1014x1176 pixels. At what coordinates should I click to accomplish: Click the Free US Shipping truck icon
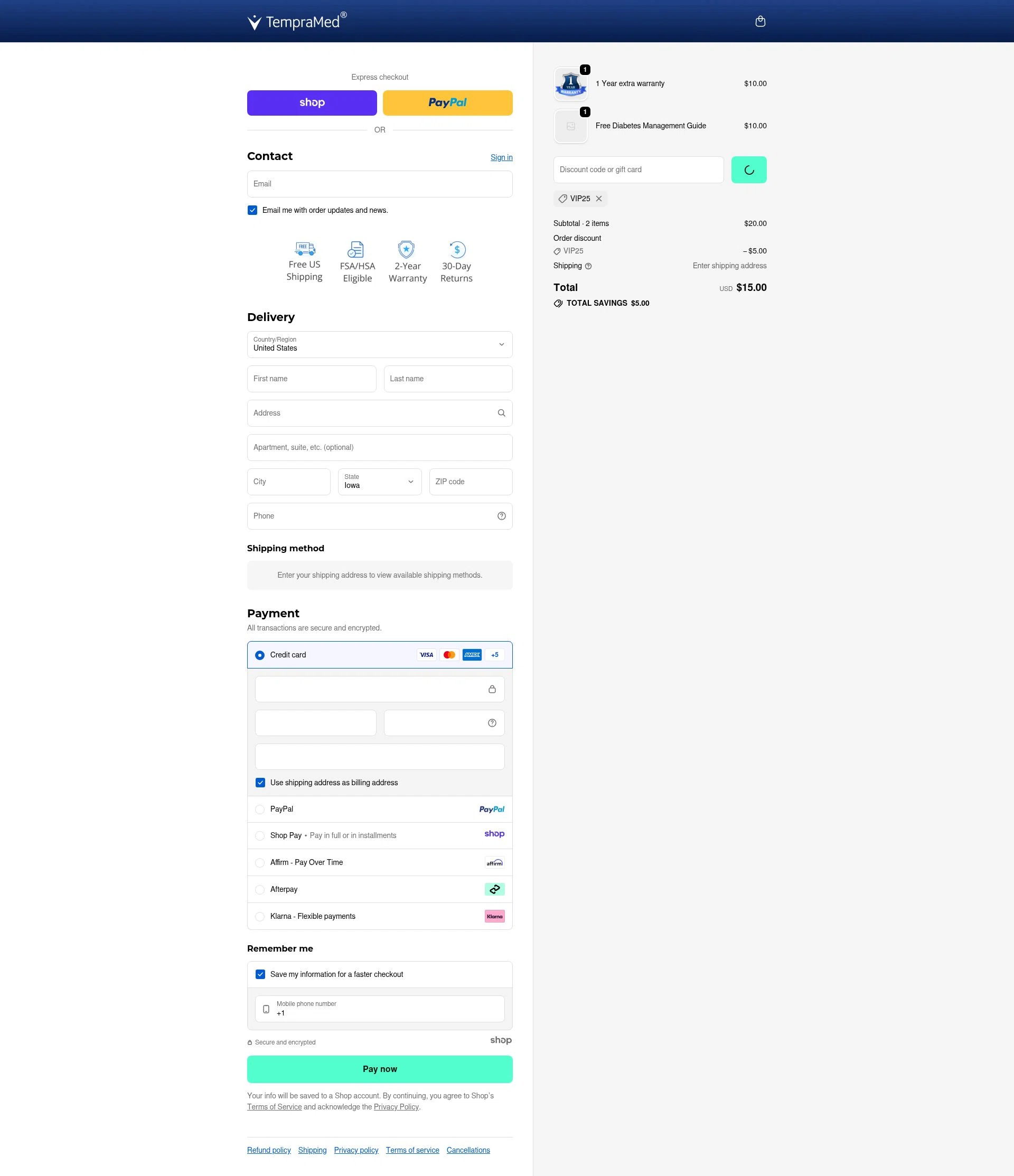pyautogui.click(x=304, y=249)
